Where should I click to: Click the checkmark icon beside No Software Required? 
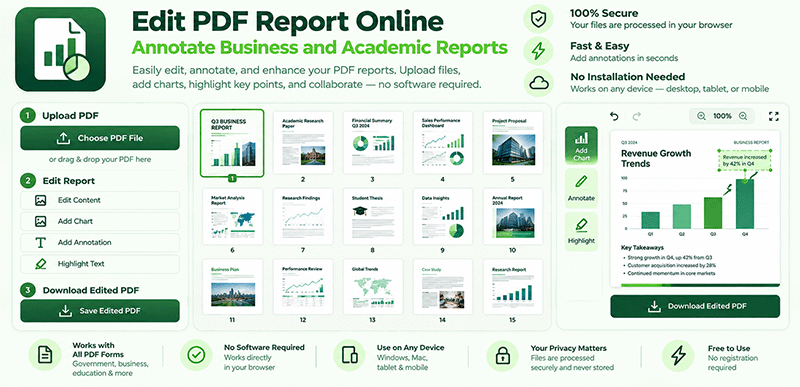click(196, 355)
